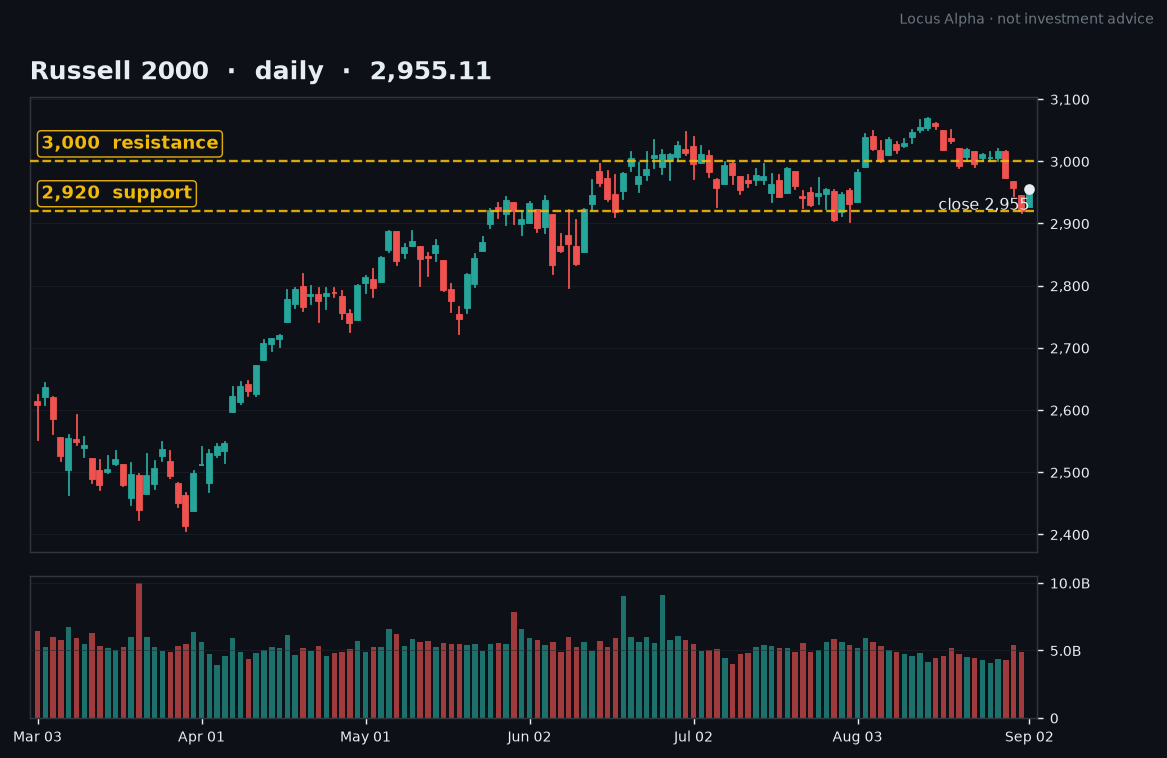This screenshot has width=1167, height=758.
Task: Click the Aug 03 date label
Action: click(857, 737)
